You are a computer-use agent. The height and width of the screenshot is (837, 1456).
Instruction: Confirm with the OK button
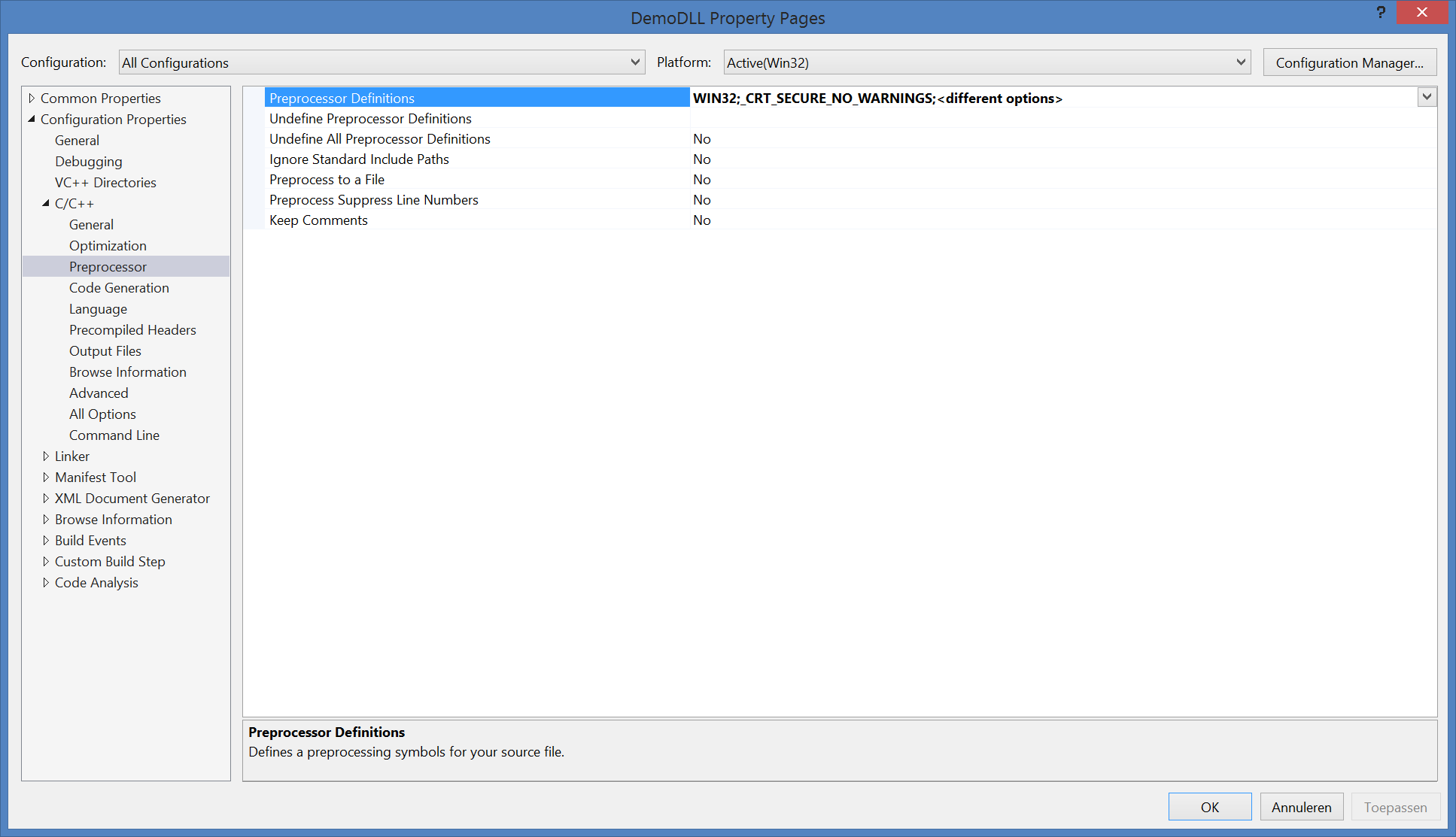[1210, 807]
